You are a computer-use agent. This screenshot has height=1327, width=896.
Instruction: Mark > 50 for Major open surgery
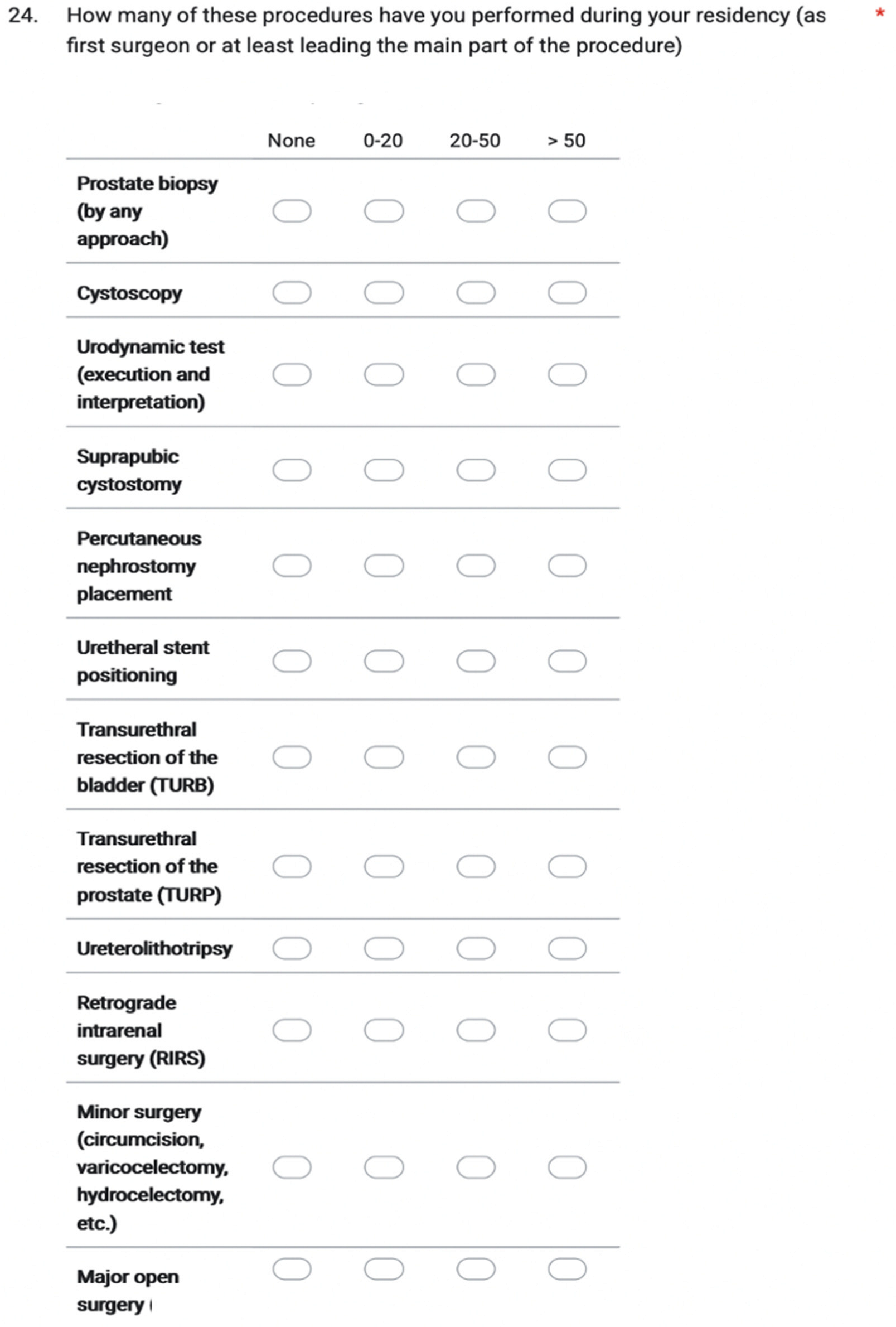point(566,1270)
